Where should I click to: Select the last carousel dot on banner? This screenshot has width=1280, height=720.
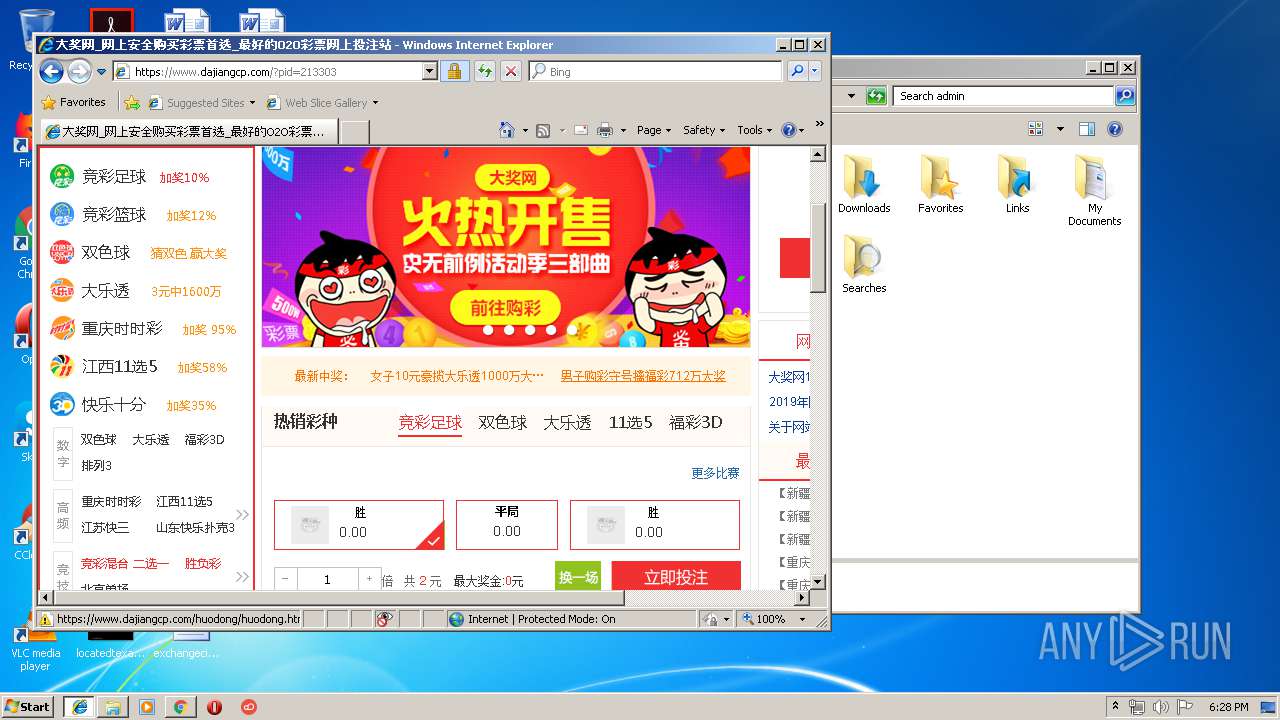coord(573,330)
